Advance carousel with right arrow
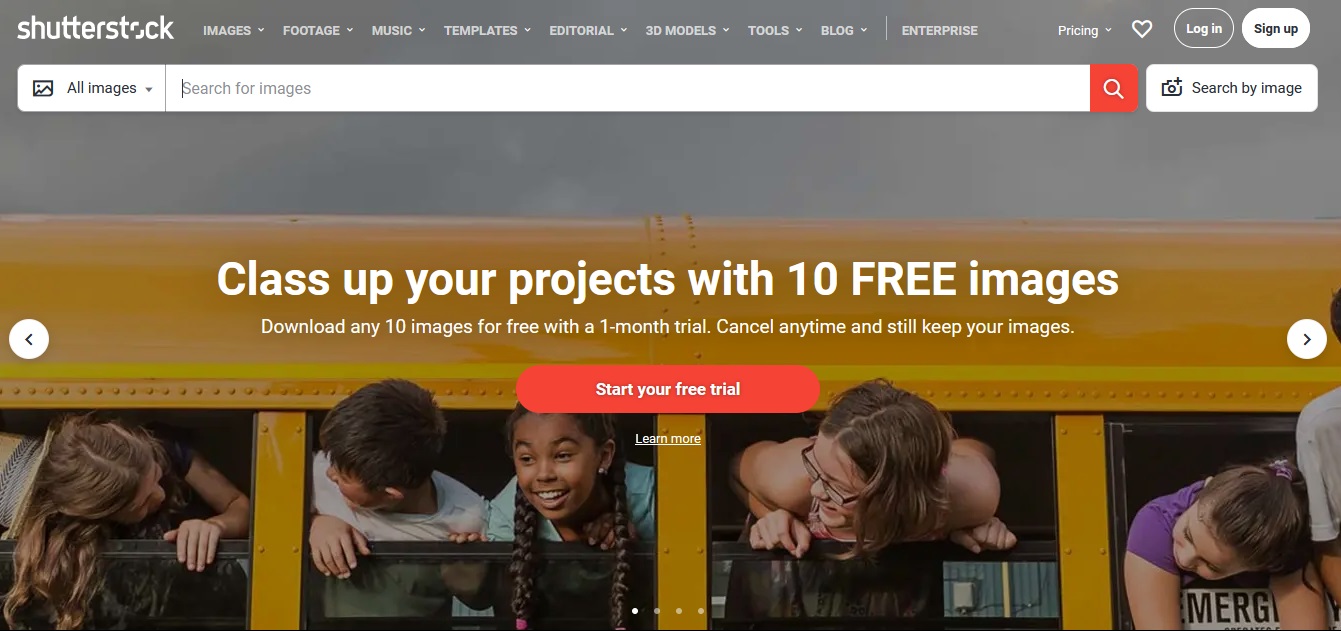This screenshot has width=1341, height=631. [x=1306, y=339]
